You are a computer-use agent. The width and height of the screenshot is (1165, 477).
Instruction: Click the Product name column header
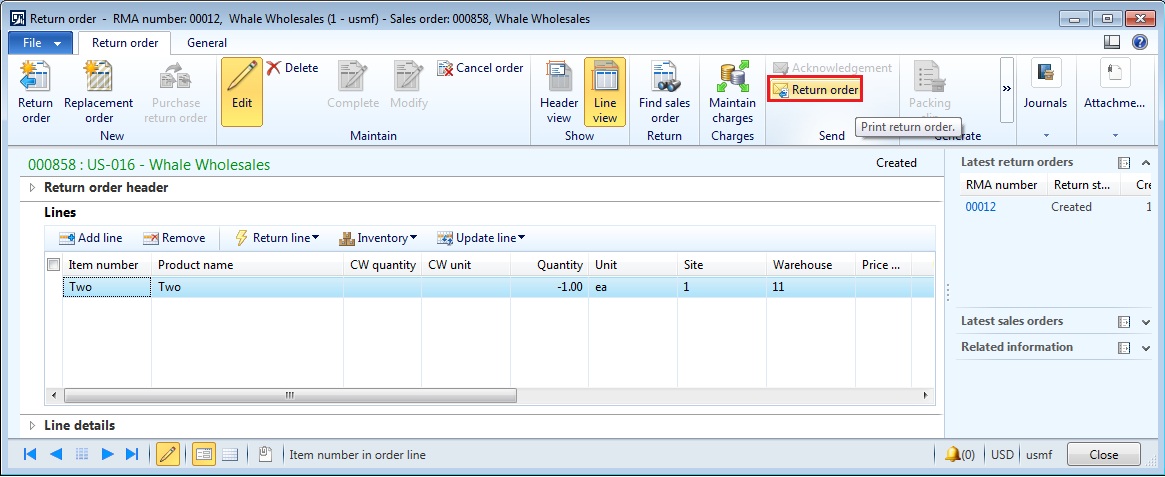(x=248, y=265)
